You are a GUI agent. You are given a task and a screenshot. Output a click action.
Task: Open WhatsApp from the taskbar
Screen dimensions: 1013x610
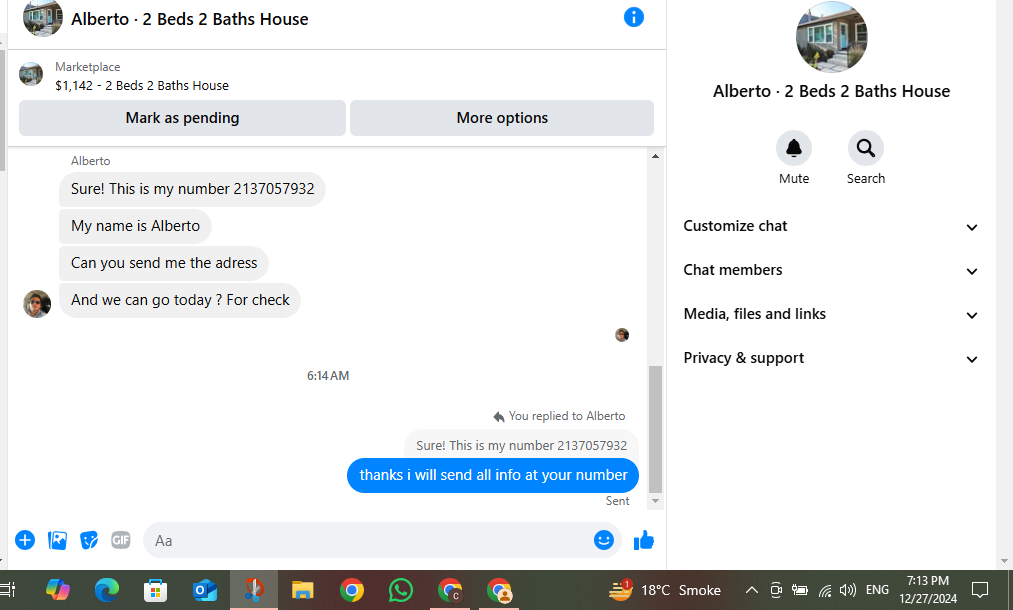(x=401, y=590)
